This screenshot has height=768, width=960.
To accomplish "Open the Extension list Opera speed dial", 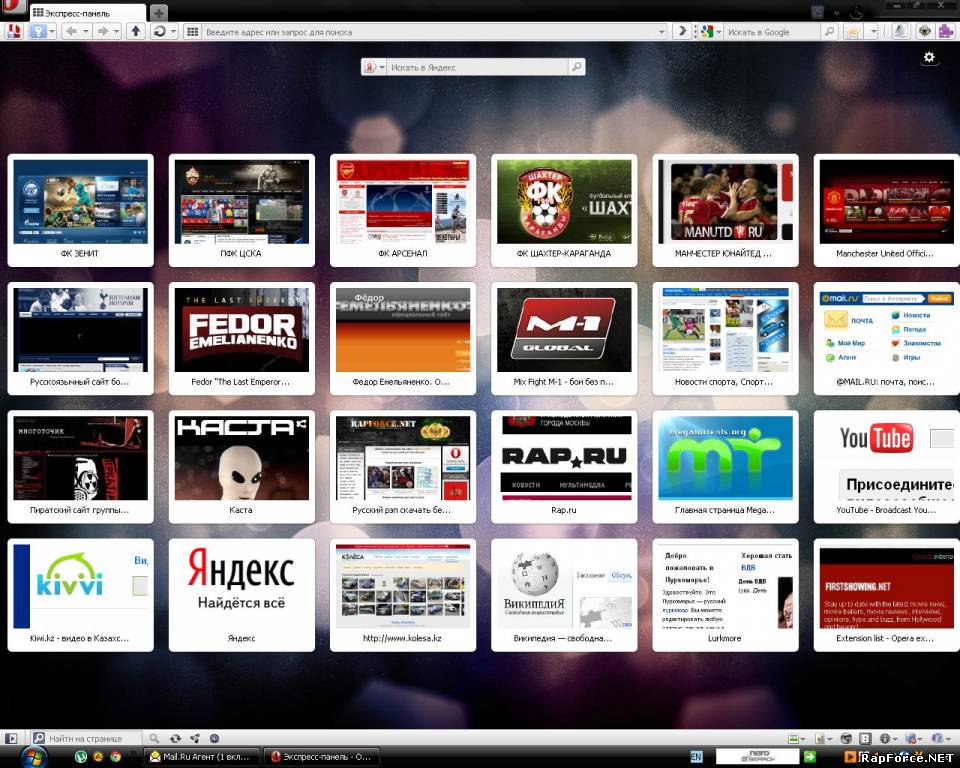I will (x=887, y=595).
